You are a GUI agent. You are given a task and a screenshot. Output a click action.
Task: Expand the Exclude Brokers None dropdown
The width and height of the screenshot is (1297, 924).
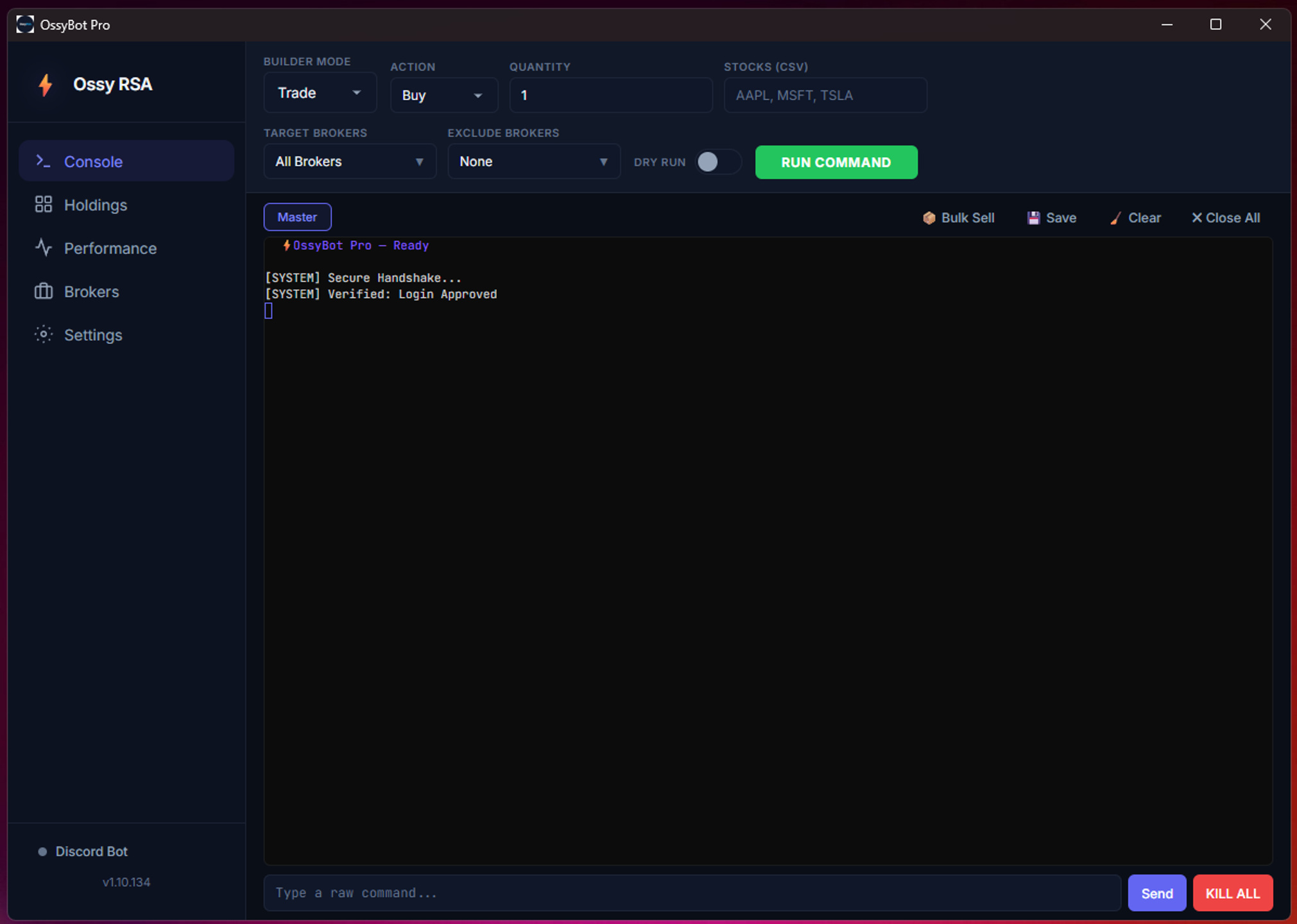coord(534,161)
